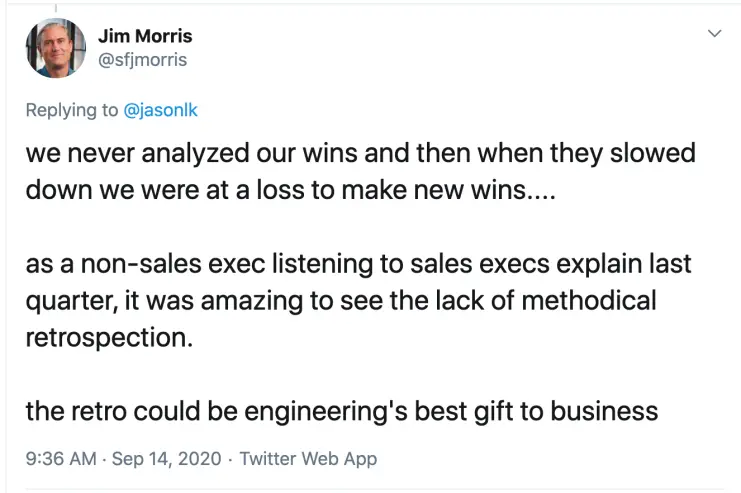Click the word "retrospection." in the tweet
The width and height of the screenshot is (741, 493).
[x=109, y=335]
